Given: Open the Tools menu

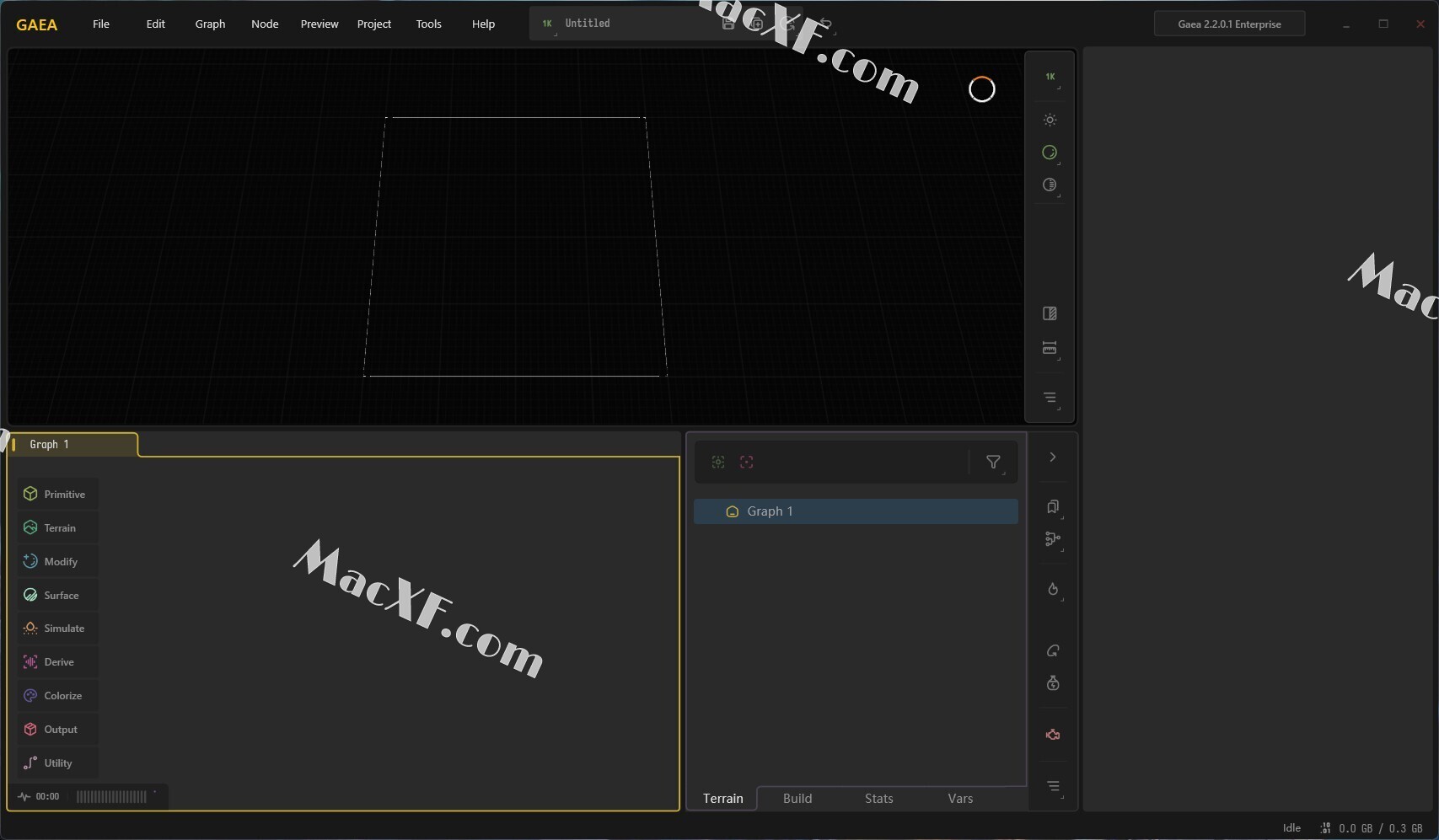Looking at the screenshot, I should tap(429, 24).
